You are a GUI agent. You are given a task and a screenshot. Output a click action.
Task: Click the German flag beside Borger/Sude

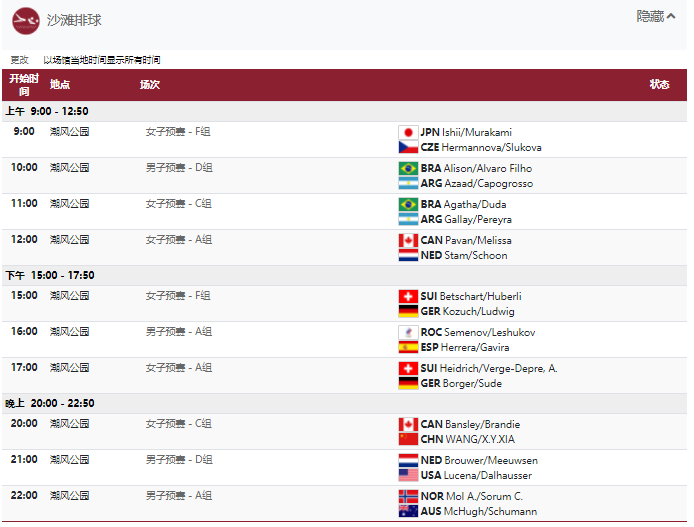[408, 383]
